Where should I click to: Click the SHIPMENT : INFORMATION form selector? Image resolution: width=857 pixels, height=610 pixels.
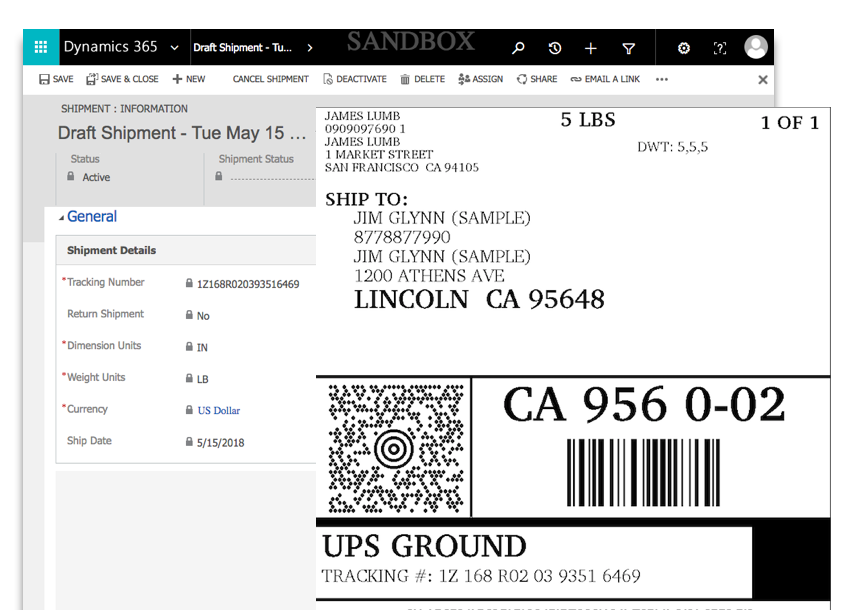pyautogui.click(x=124, y=109)
